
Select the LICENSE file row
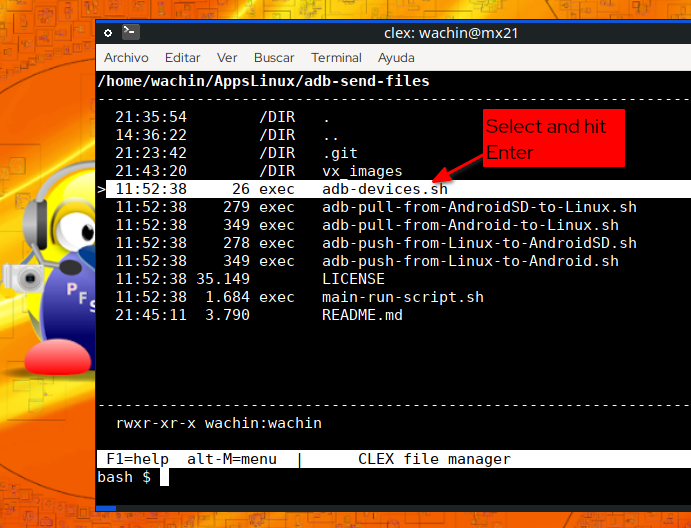pos(394,279)
